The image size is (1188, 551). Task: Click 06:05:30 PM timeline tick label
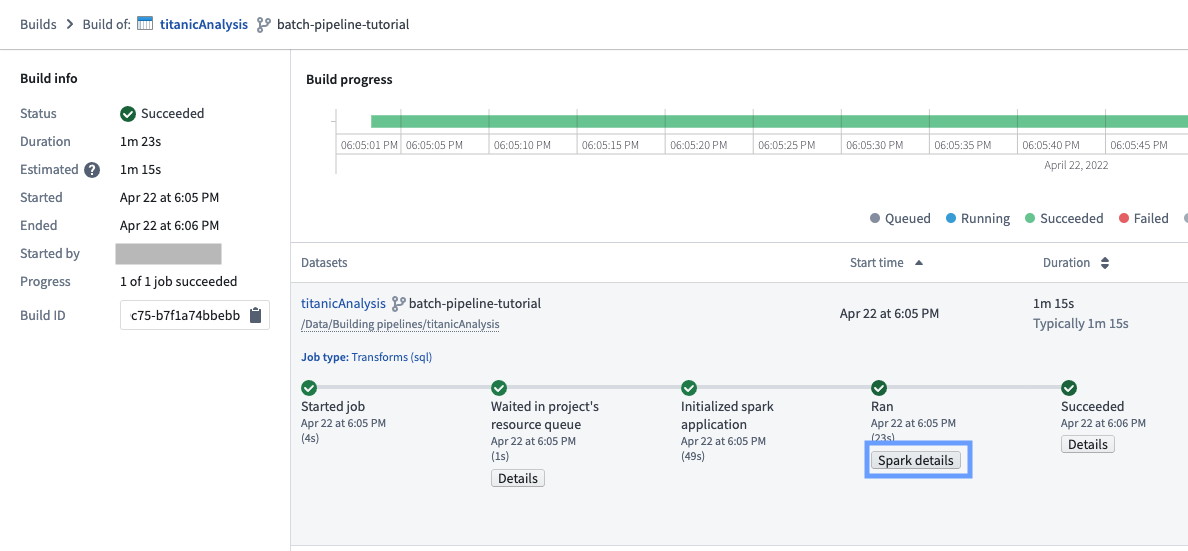point(875,145)
